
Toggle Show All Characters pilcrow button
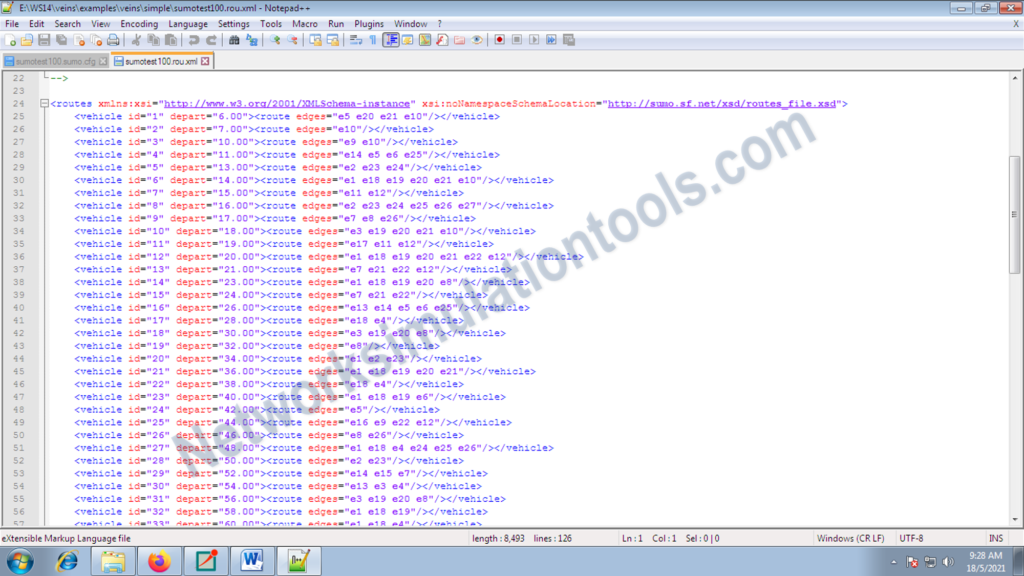372,40
